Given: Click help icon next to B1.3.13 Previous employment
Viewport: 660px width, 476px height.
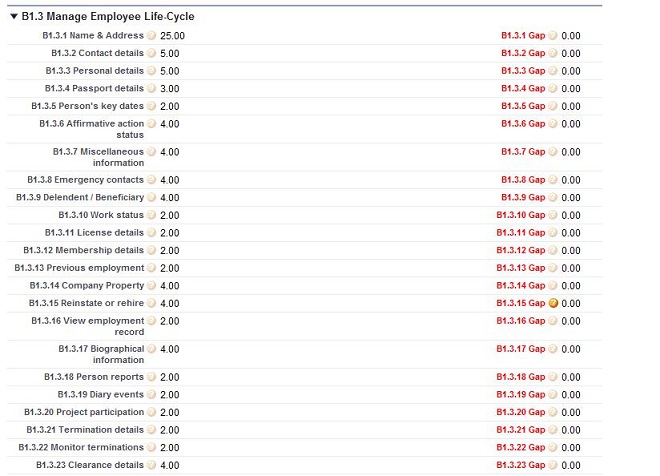Looking at the screenshot, I should (x=152, y=268).
